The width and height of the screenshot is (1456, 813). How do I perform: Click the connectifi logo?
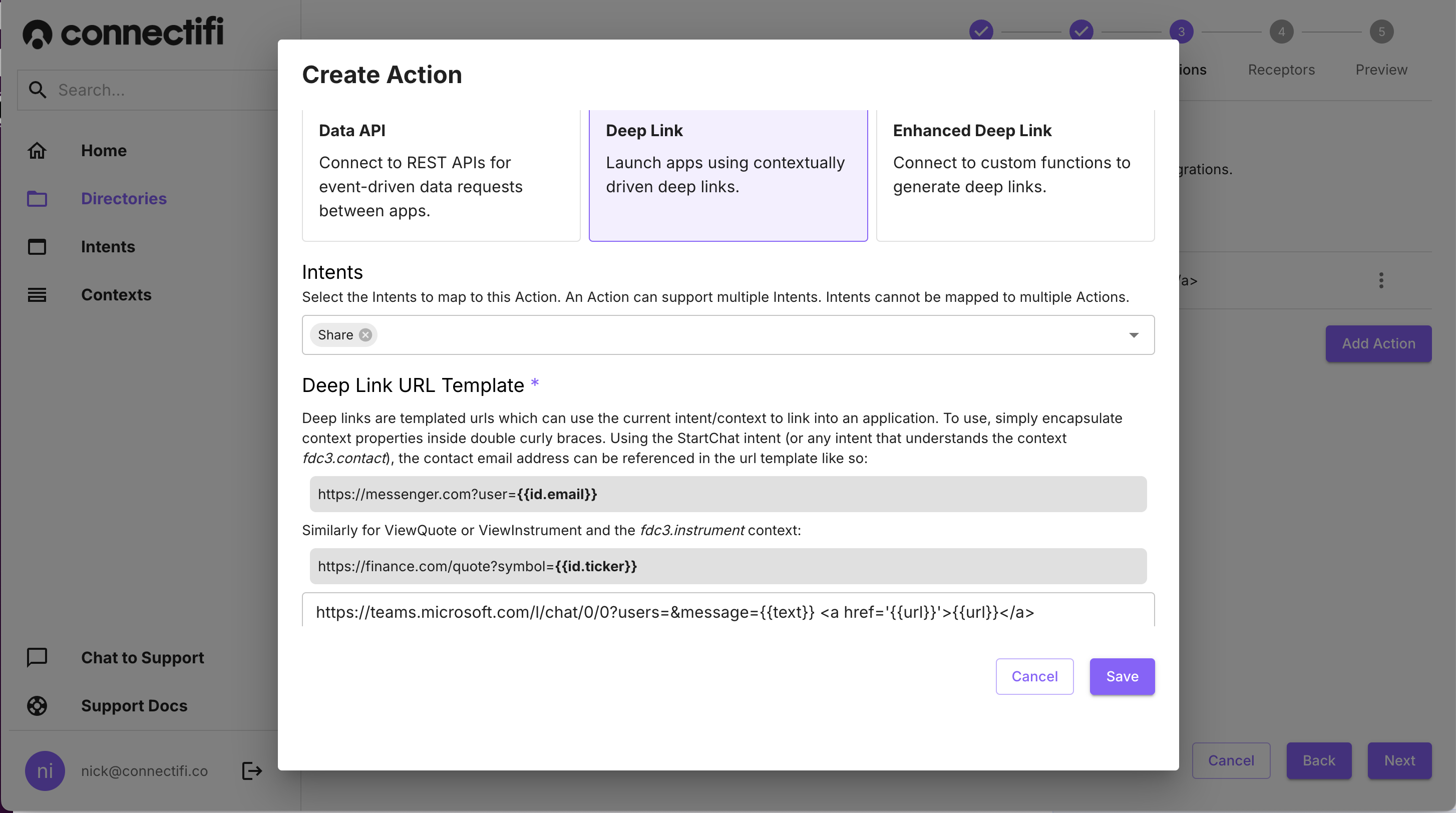pos(123,32)
